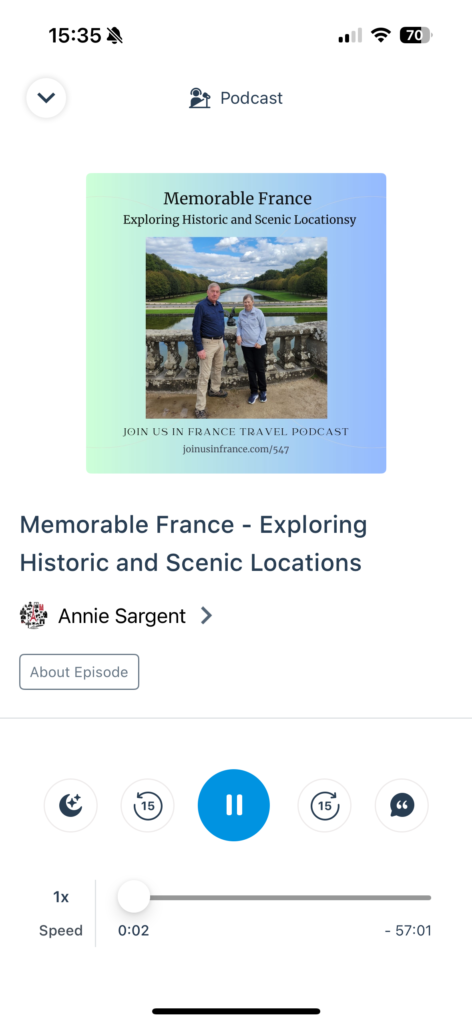
Task: Tap the Podcast header icon
Action: click(x=200, y=98)
